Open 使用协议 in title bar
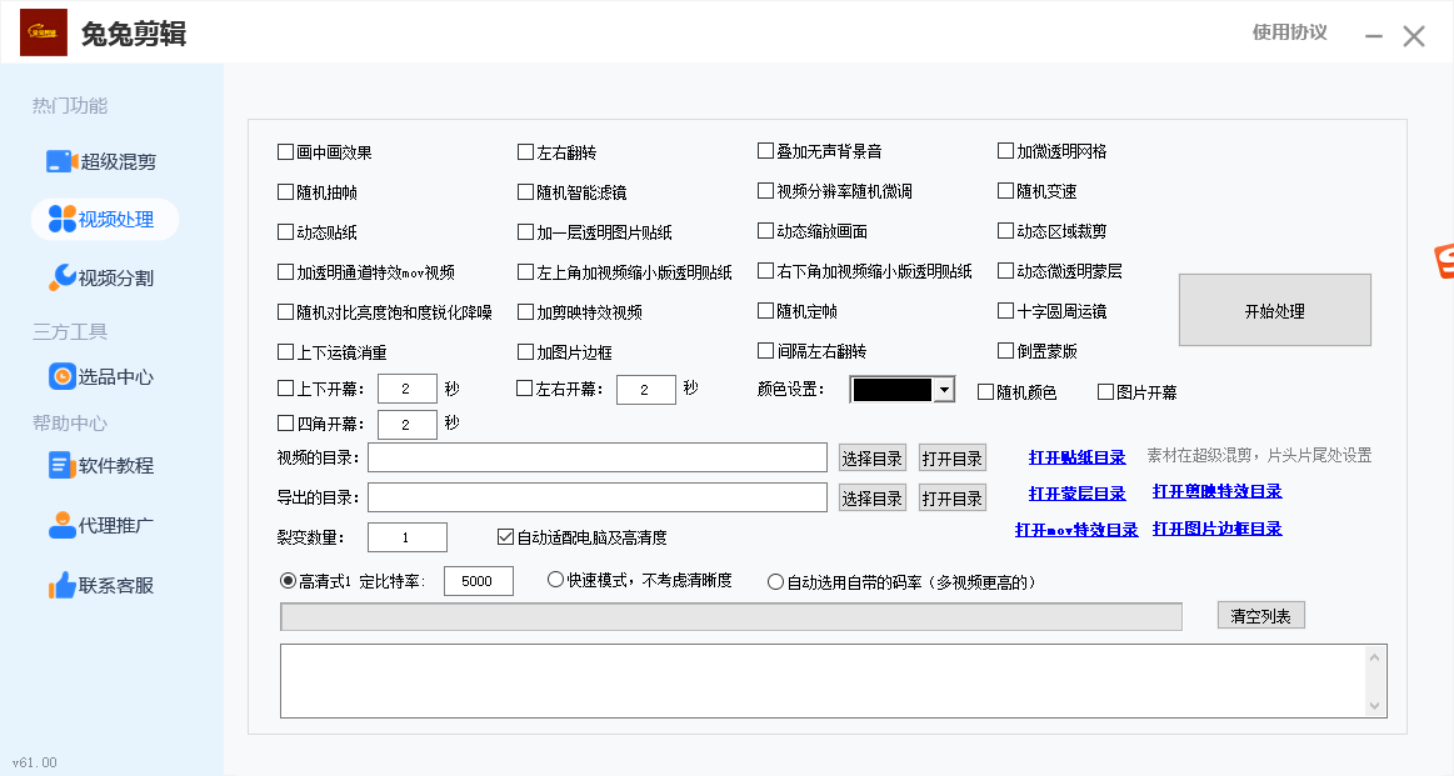The image size is (1454, 776). tap(1289, 32)
